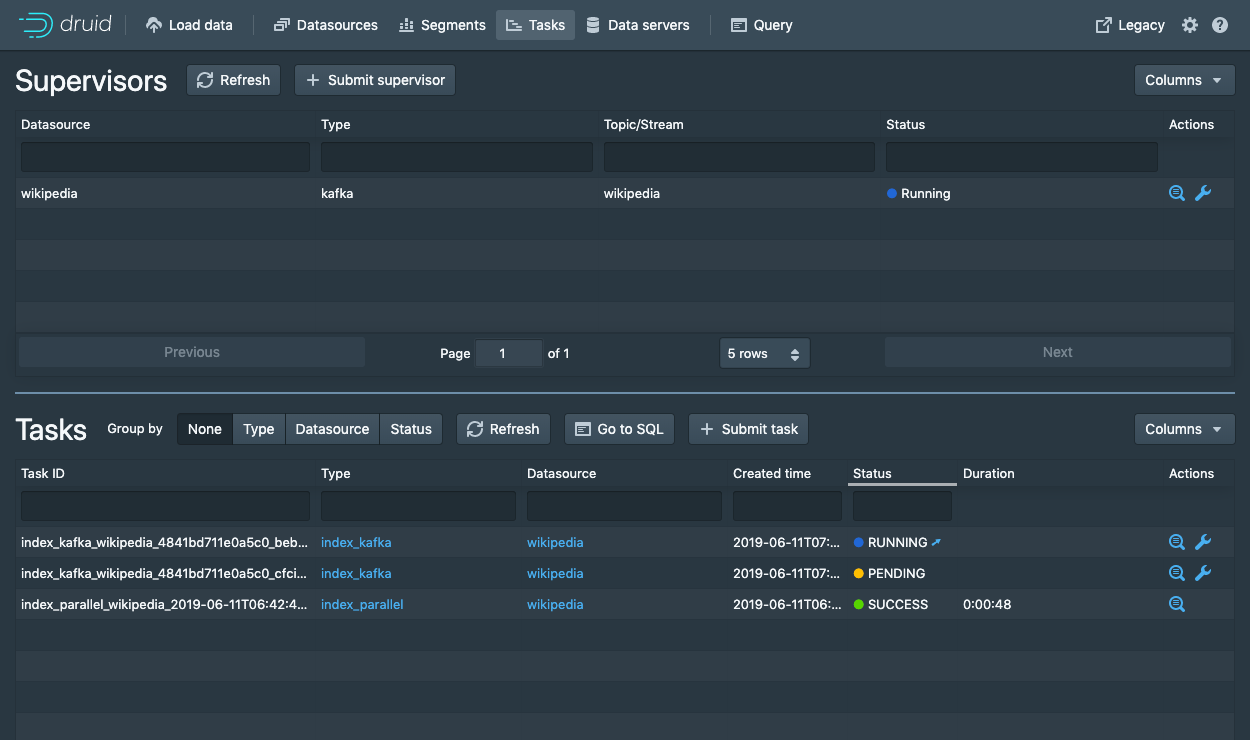Click Submit supervisor button
This screenshot has height=740, width=1250.
tap(375, 80)
